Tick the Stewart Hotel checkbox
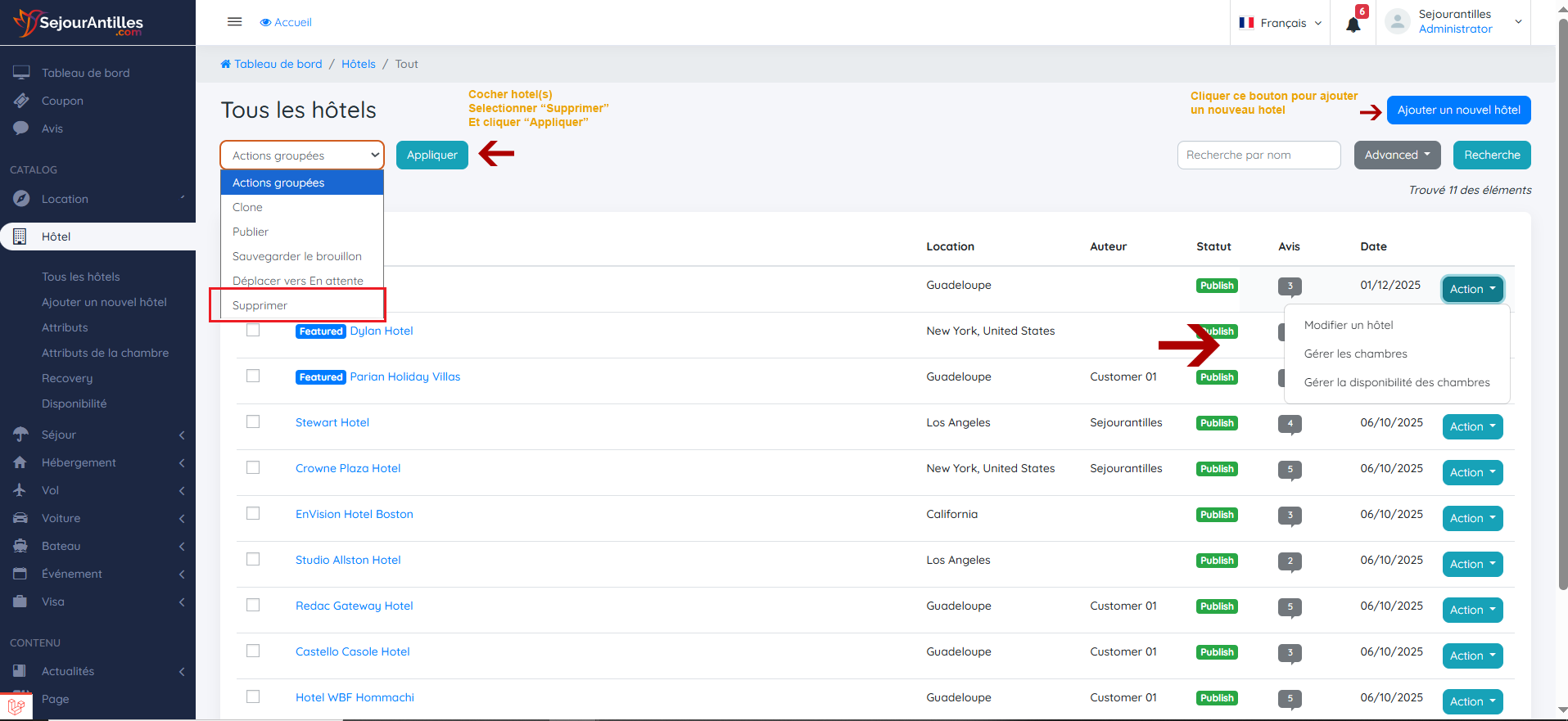The width and height of the screenshot is (1568, 721). point(253,421)
